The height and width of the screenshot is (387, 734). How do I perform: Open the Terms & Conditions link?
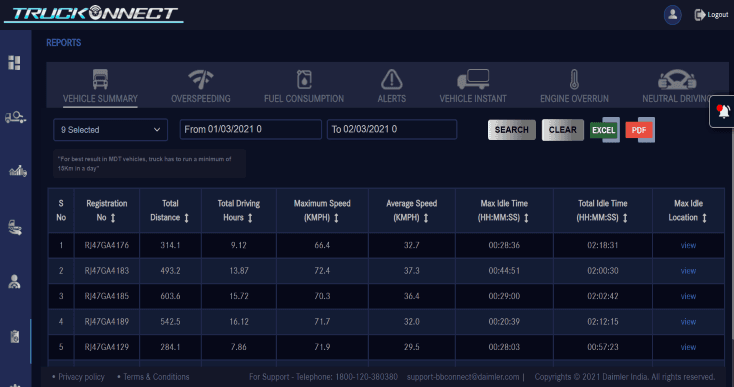(156, 377)
